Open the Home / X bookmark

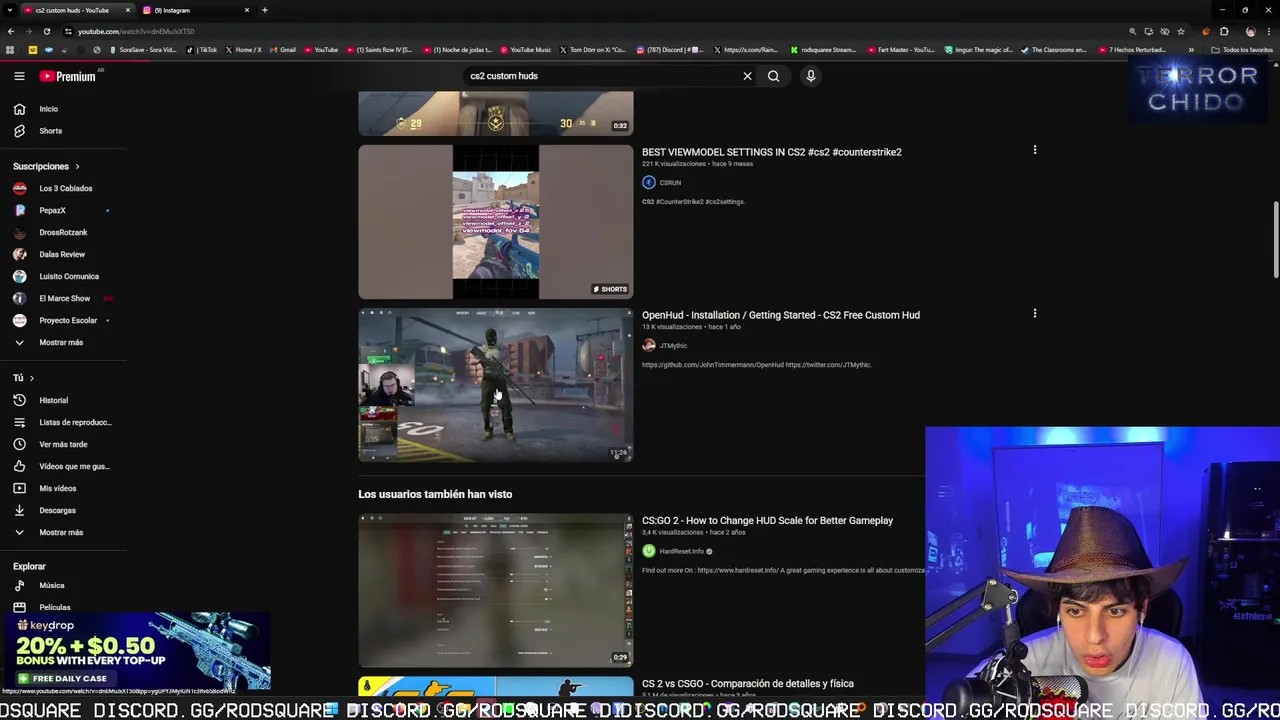coord(244,50)
